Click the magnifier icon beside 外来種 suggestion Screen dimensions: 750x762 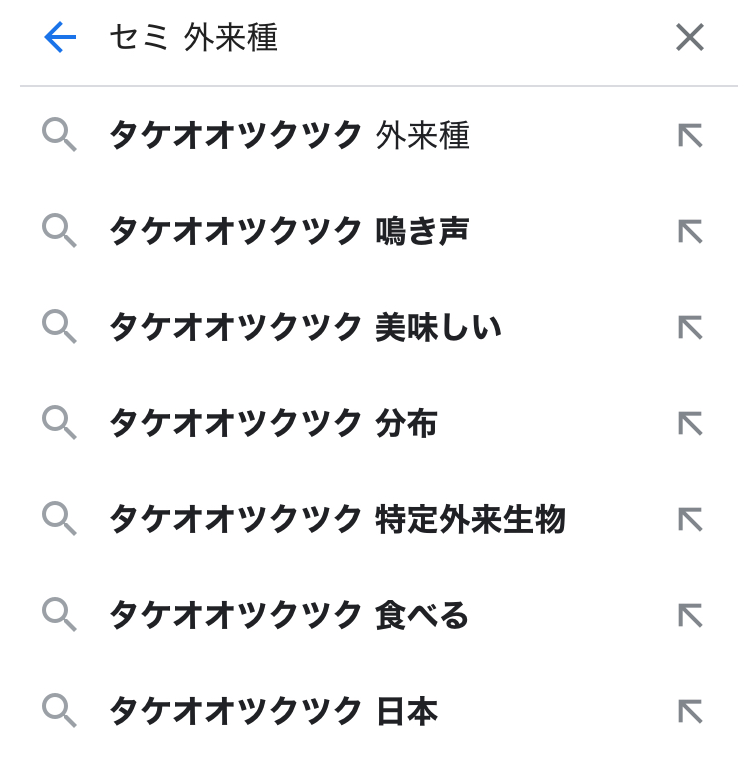59,135
